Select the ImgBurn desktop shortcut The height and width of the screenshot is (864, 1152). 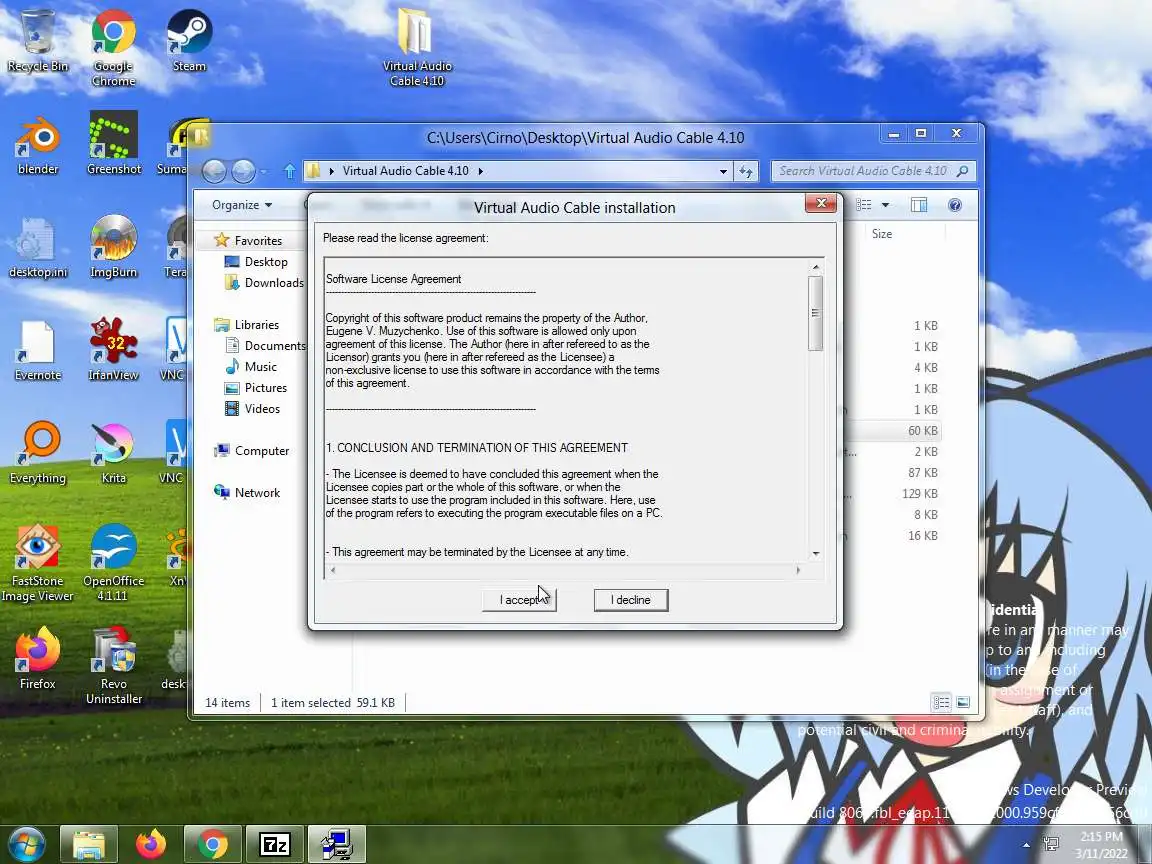pos(114,245)
